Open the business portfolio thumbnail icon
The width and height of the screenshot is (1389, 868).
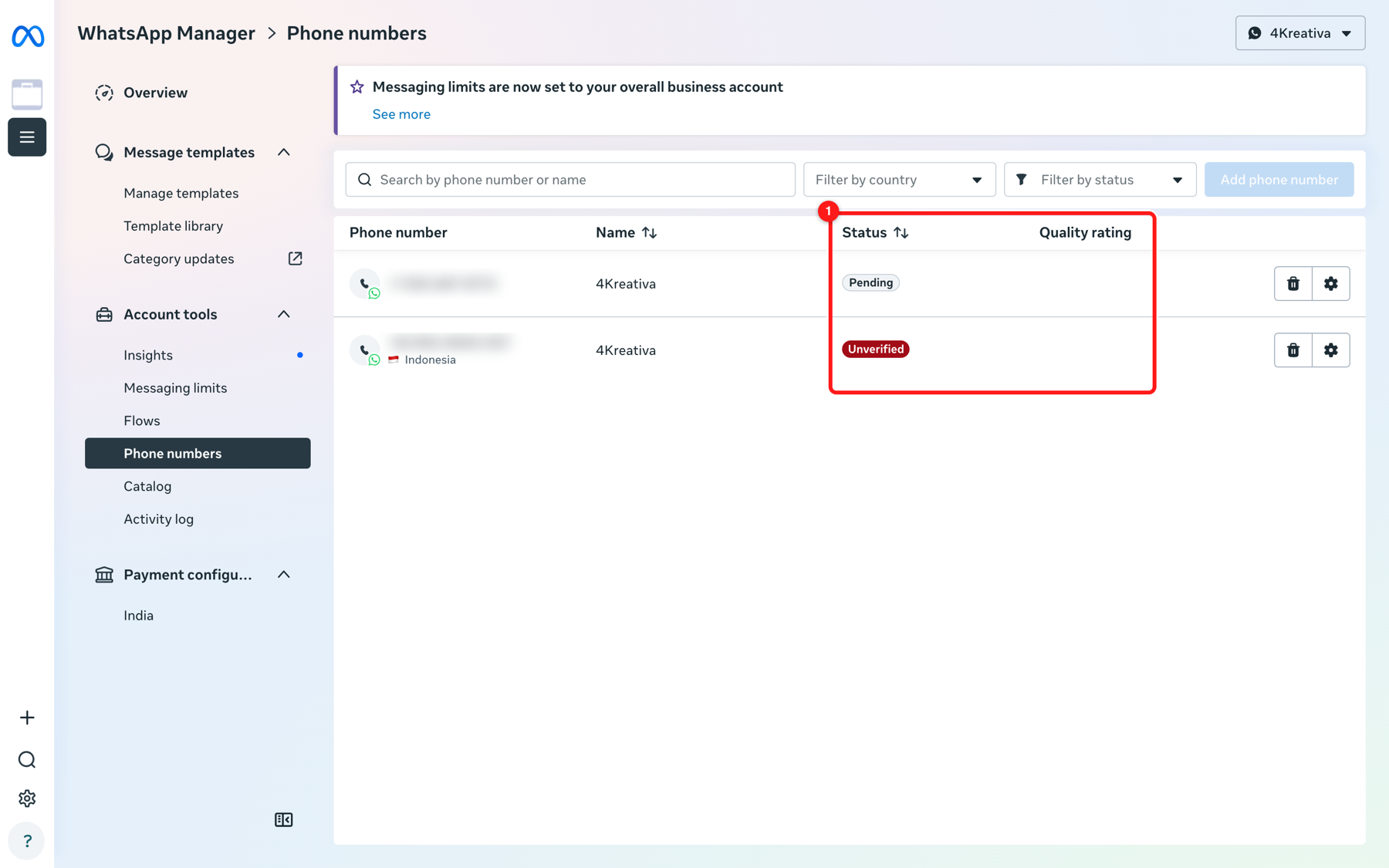pos(27,94)
